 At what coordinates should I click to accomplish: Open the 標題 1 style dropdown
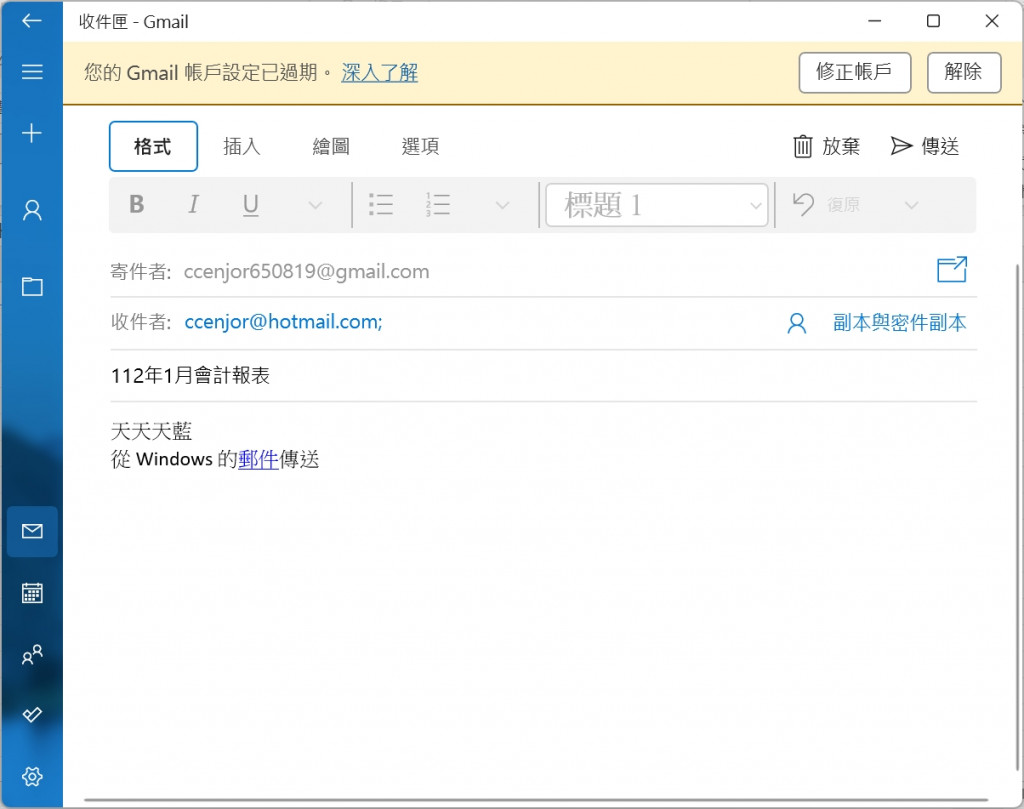tap(656, 205)
